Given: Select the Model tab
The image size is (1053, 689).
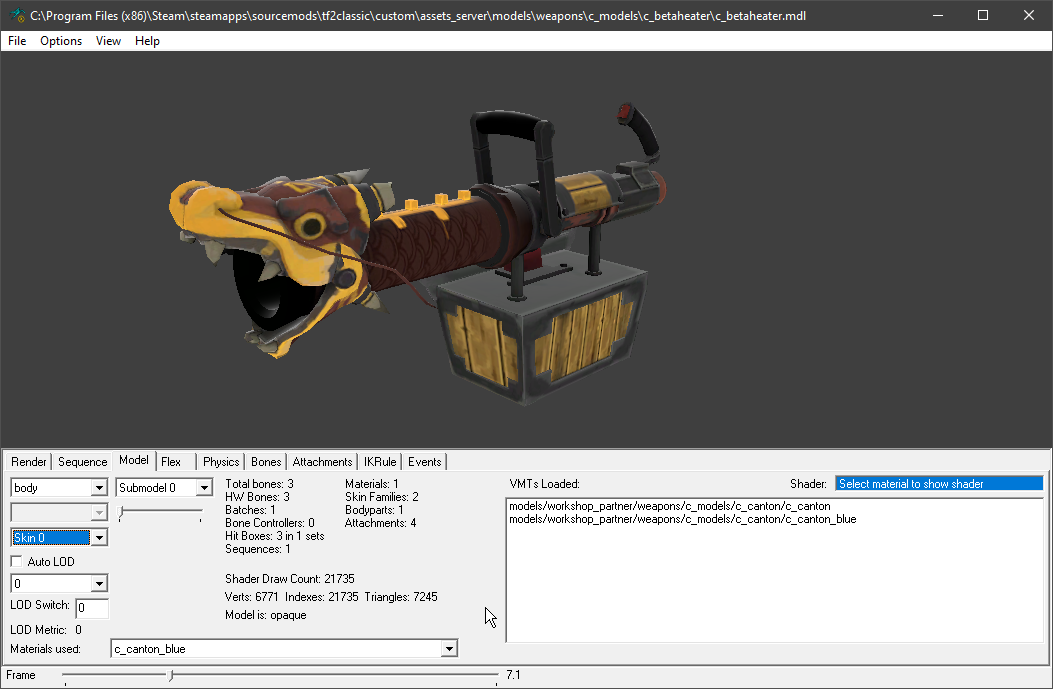Looking at the screenshot, I should [x=134, y=460].
